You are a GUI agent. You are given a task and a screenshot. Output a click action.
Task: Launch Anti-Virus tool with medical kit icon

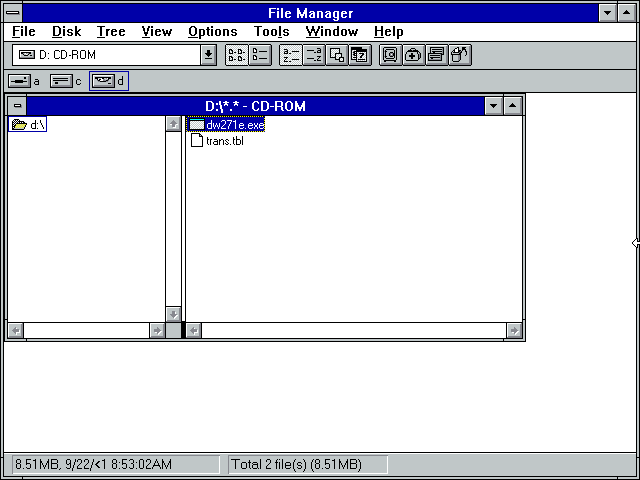click(x=413, y=55)
